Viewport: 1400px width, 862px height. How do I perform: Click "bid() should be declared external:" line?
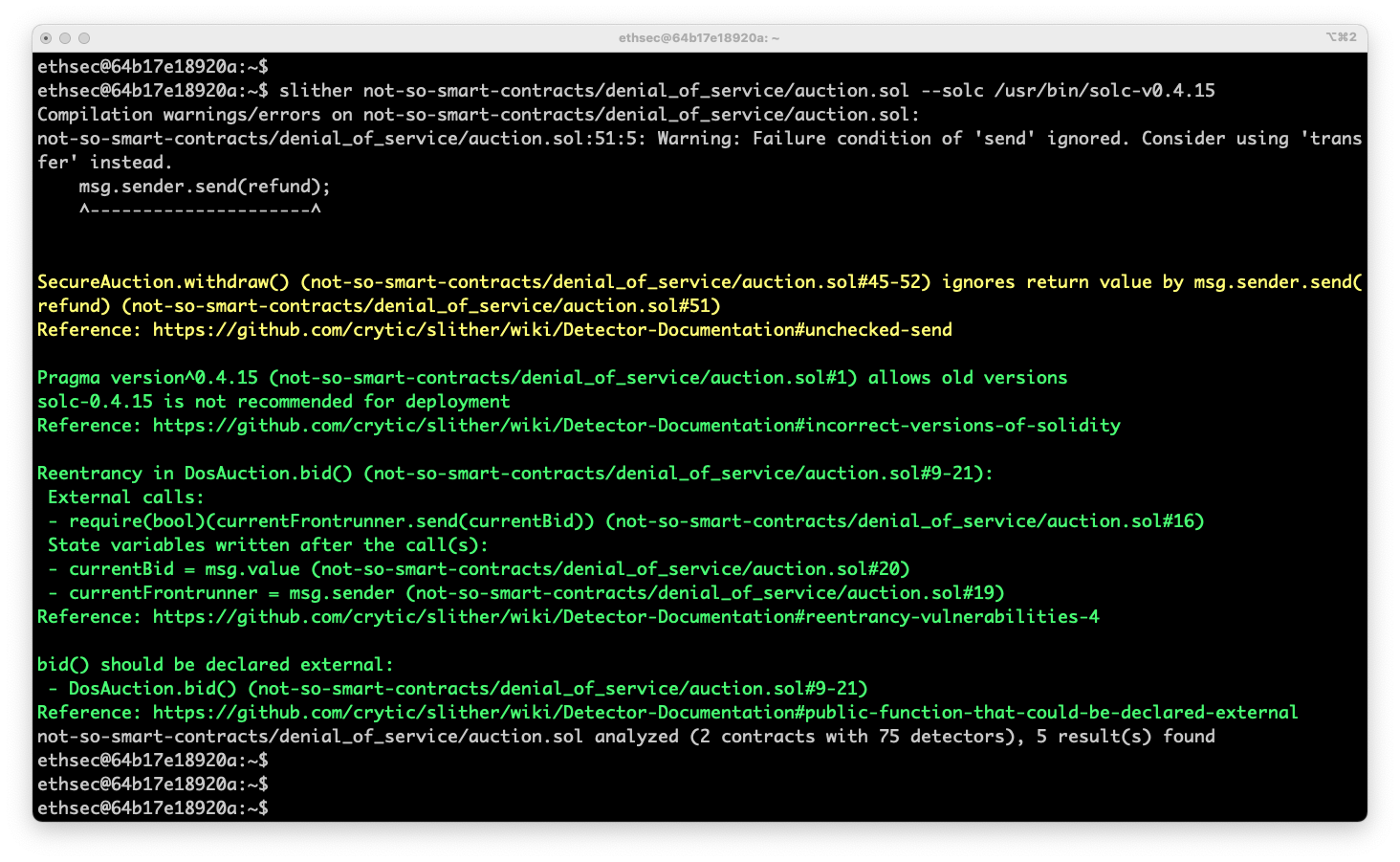[215, 665]
